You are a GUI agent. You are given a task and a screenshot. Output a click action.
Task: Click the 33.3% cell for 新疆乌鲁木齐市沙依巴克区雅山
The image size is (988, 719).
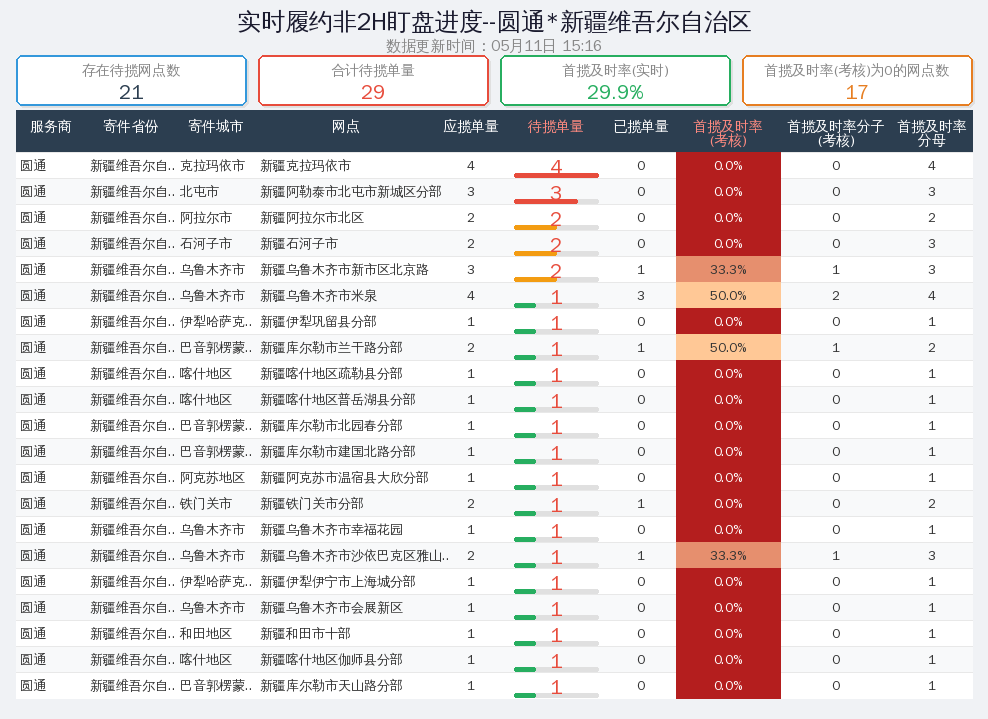pyautogui.click(x=728, y=556)
